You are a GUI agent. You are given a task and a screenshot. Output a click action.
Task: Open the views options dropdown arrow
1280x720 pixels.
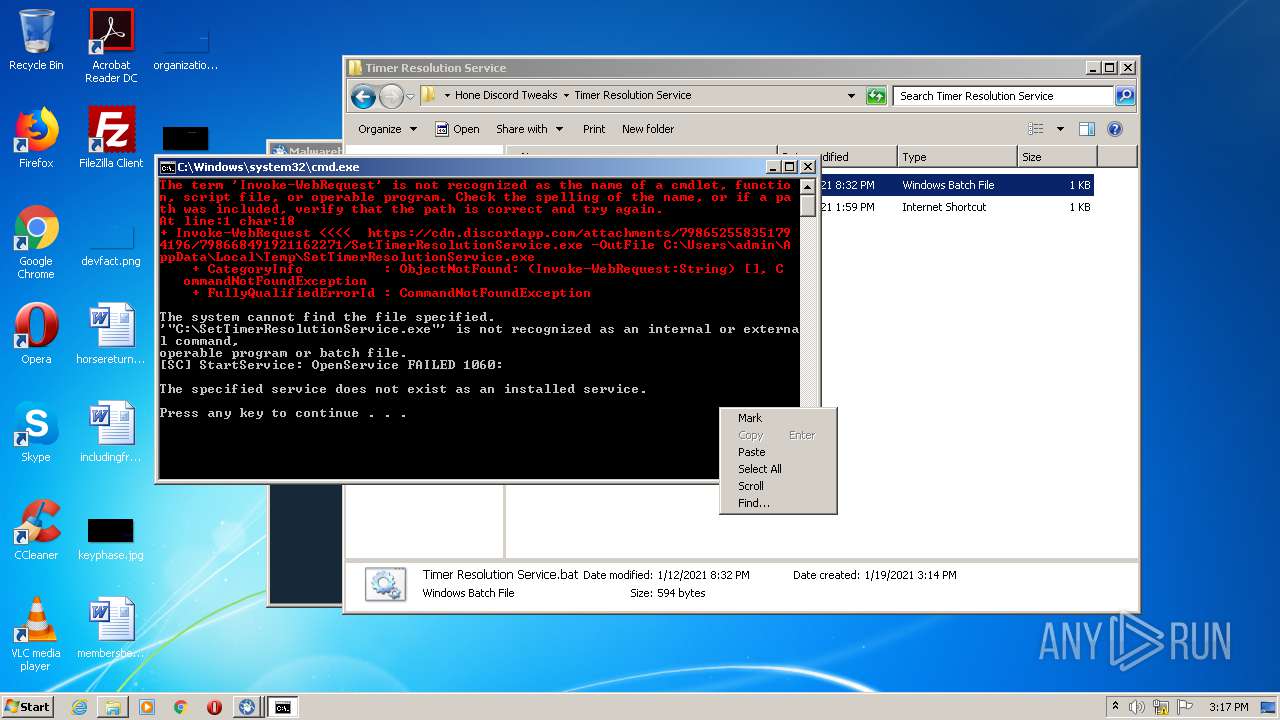coord(1060,129)
